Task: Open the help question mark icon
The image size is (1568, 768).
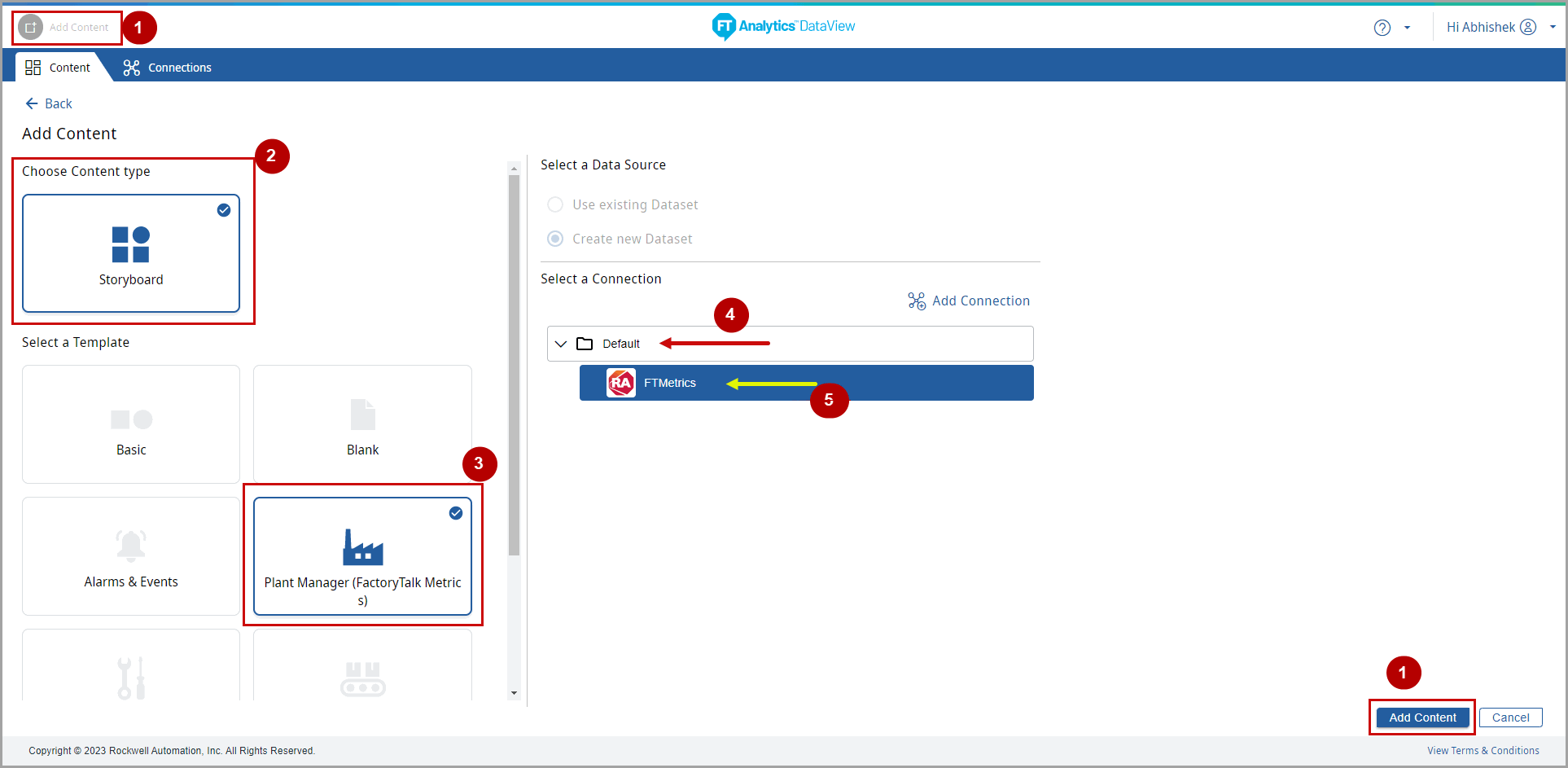Action: [1382, 28]
